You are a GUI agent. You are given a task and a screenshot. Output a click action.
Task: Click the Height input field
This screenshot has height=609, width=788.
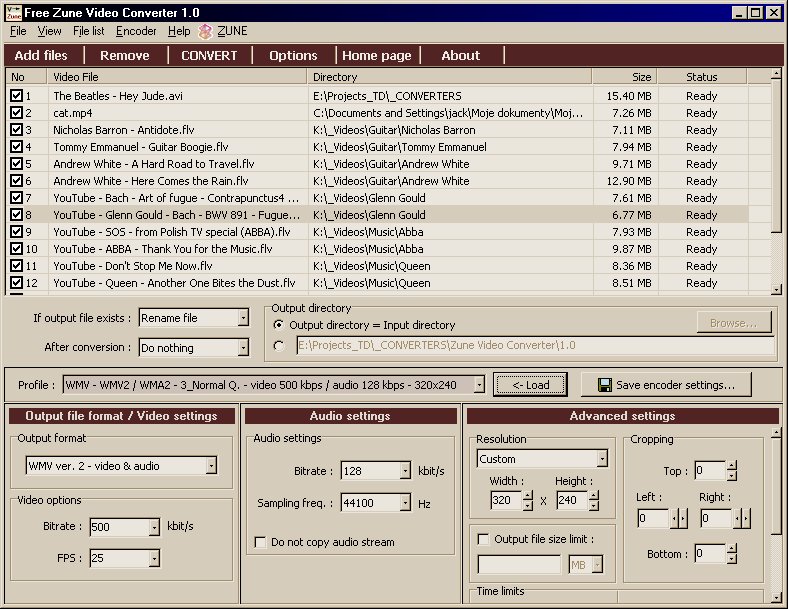point(573,500)
